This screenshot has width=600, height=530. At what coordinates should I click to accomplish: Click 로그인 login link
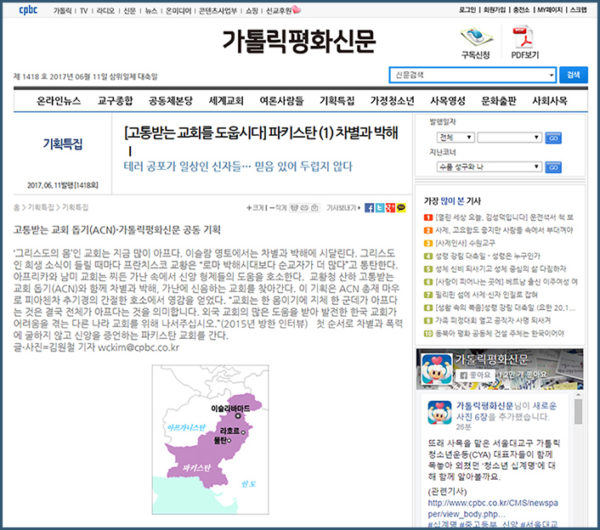click(x=467, y=10)
